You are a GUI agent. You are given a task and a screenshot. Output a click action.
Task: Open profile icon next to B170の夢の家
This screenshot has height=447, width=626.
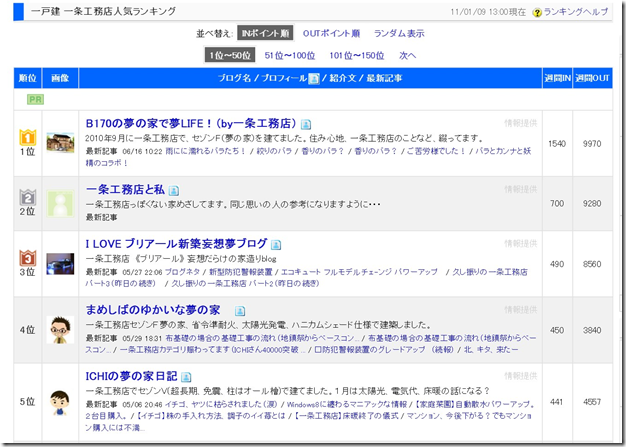[306, 125]
